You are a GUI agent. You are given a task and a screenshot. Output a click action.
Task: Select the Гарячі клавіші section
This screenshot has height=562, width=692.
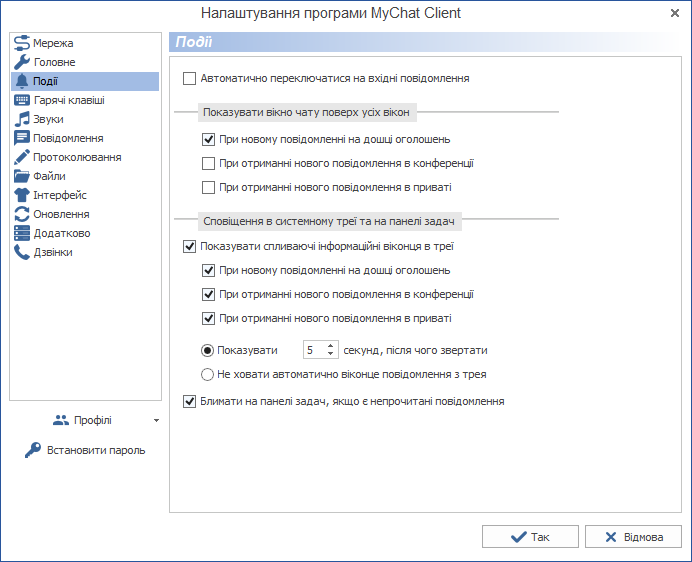point(85,100)
